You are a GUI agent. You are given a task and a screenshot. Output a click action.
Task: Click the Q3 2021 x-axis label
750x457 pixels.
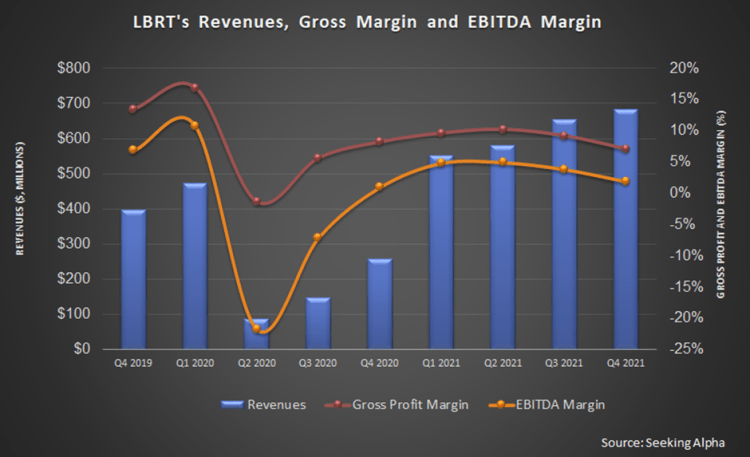564,364
